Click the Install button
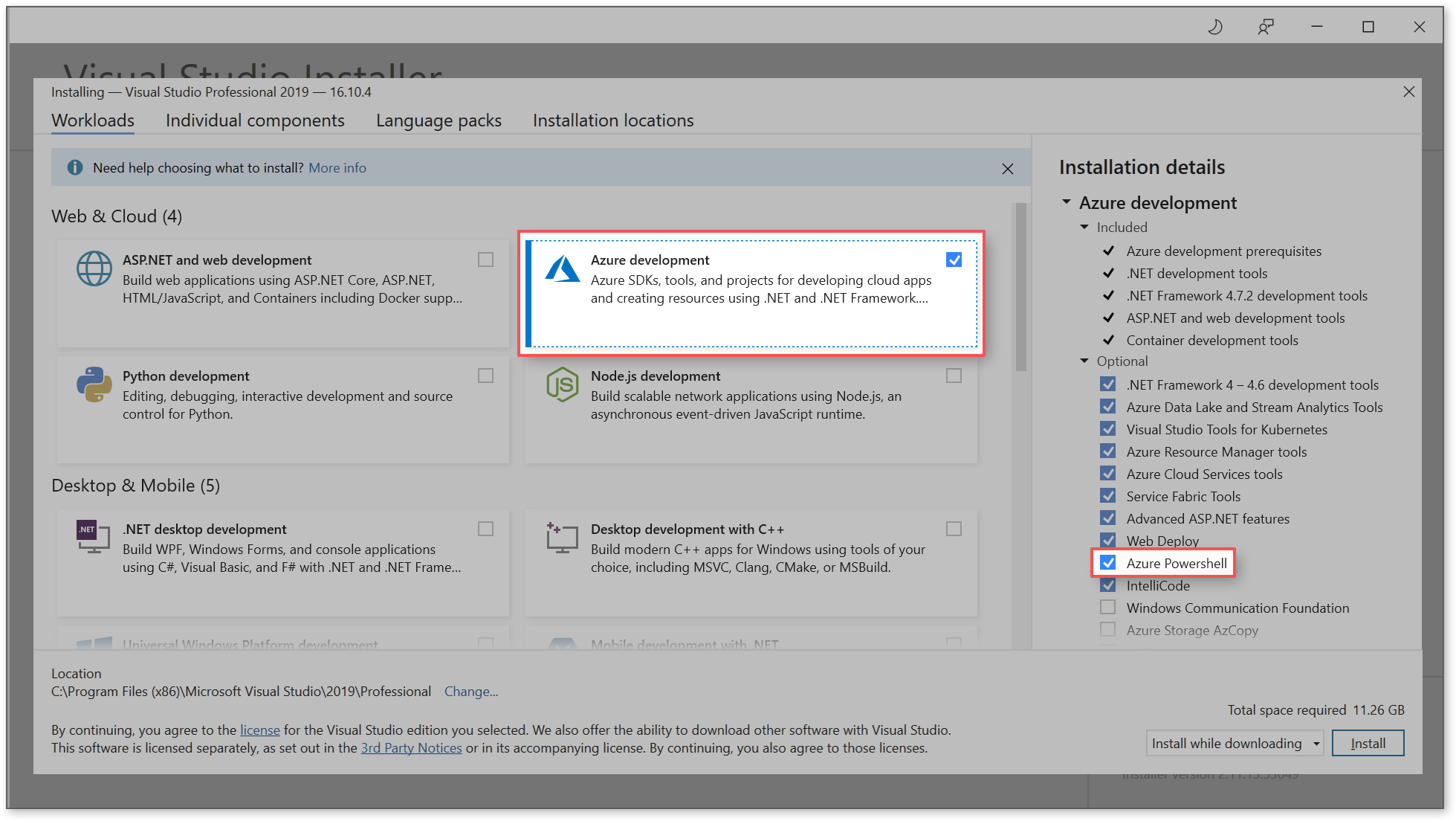This screenshot has width=1456, height=821. [1368, 743]
